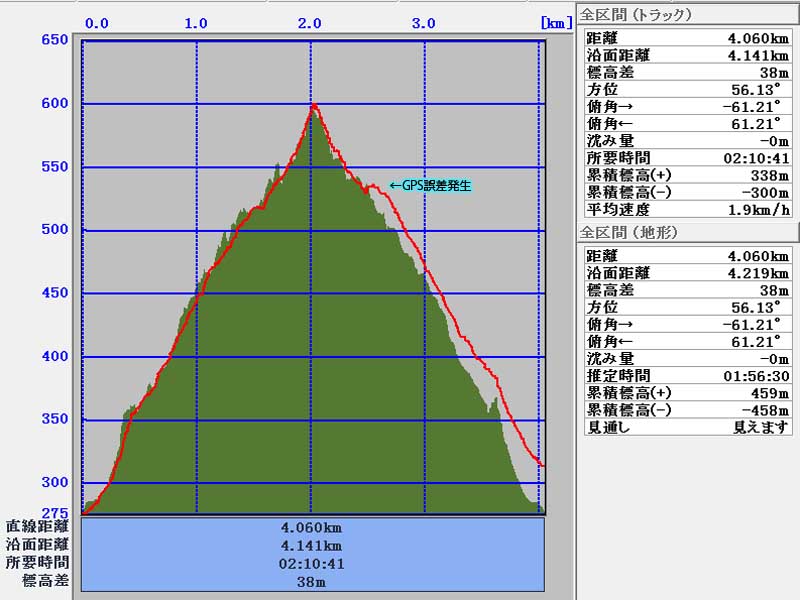800x600 pixels.
Task: Click the 標高差 label below the chart
Action: coord(46,580)
